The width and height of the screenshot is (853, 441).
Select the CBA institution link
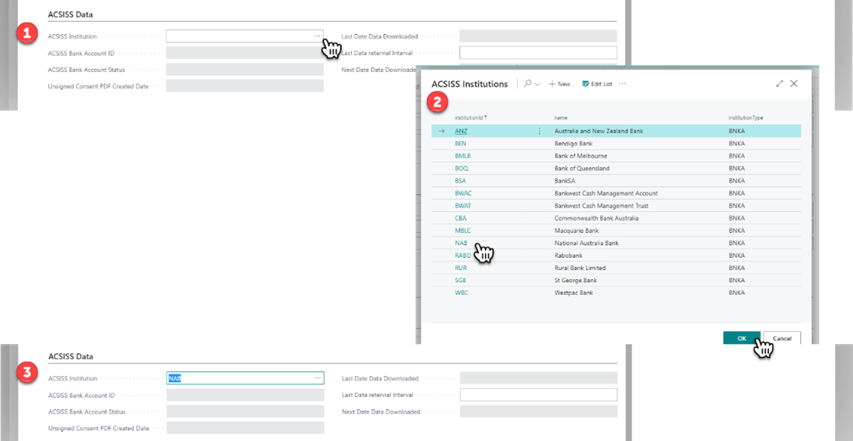(461, 218)
